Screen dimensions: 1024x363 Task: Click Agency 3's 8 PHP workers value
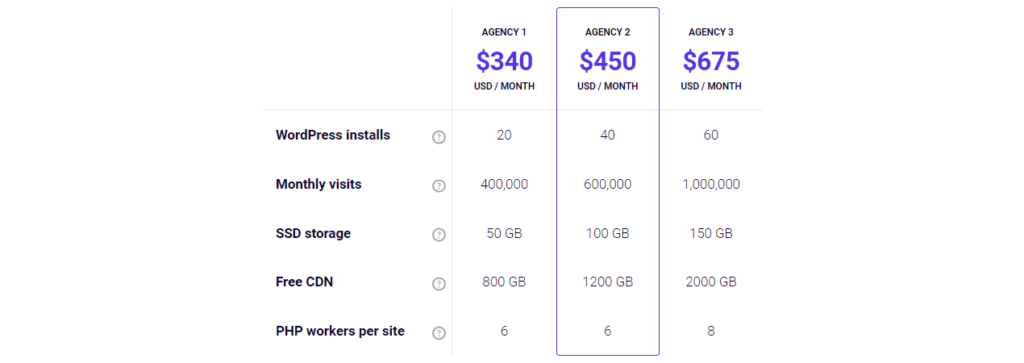pyautogui.click(x=711, y=332)
